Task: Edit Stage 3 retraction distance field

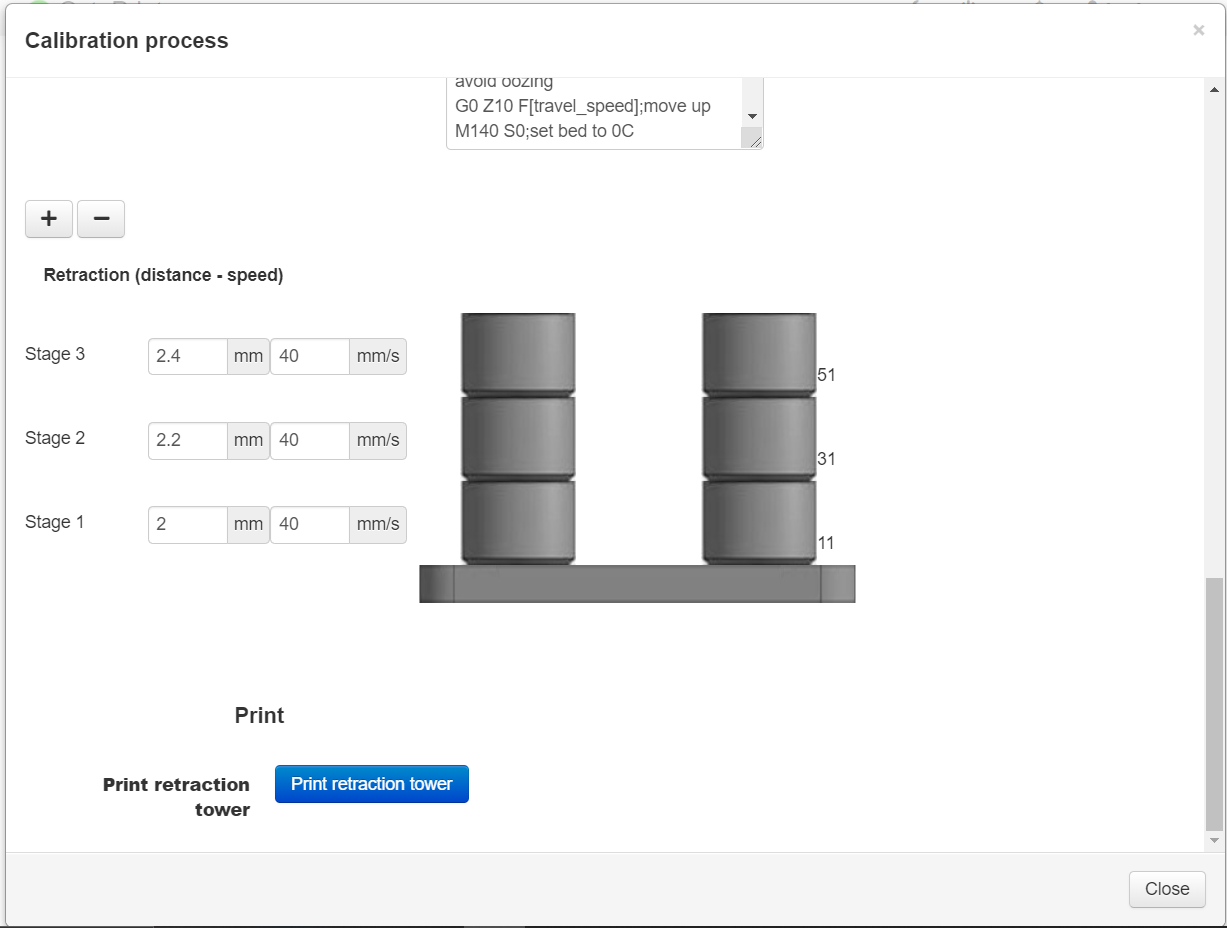Action: pyautogui.click(x=188, y=356)
